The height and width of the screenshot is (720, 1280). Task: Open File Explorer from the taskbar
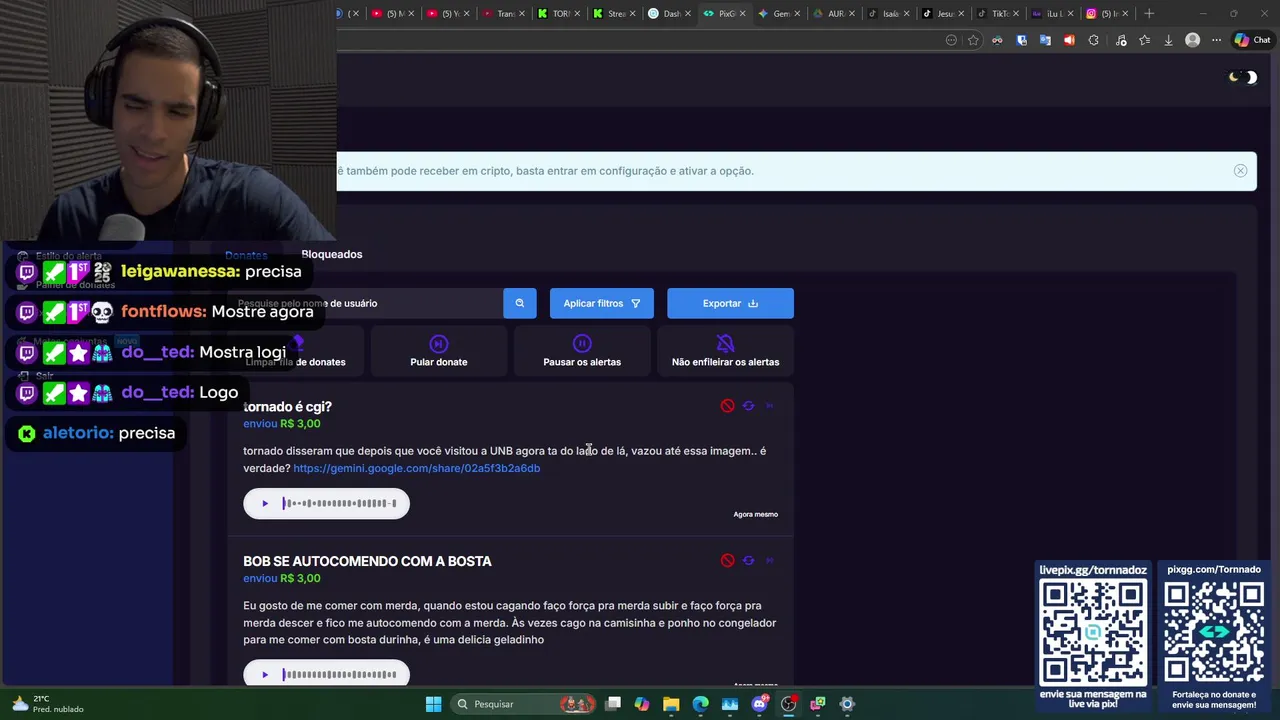pyautogui.click(x=671, y=704)
